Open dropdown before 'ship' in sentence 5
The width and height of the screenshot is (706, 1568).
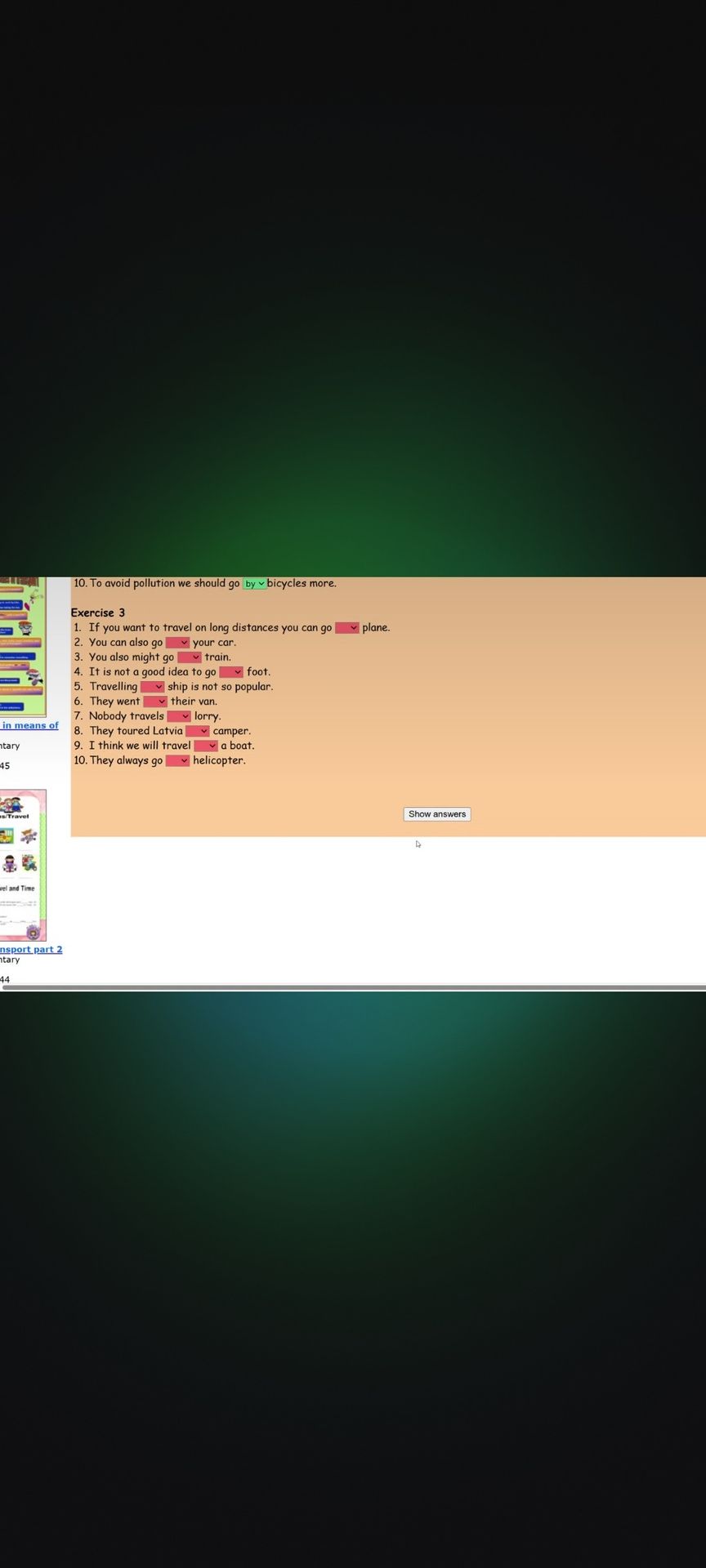pos(152,687)
